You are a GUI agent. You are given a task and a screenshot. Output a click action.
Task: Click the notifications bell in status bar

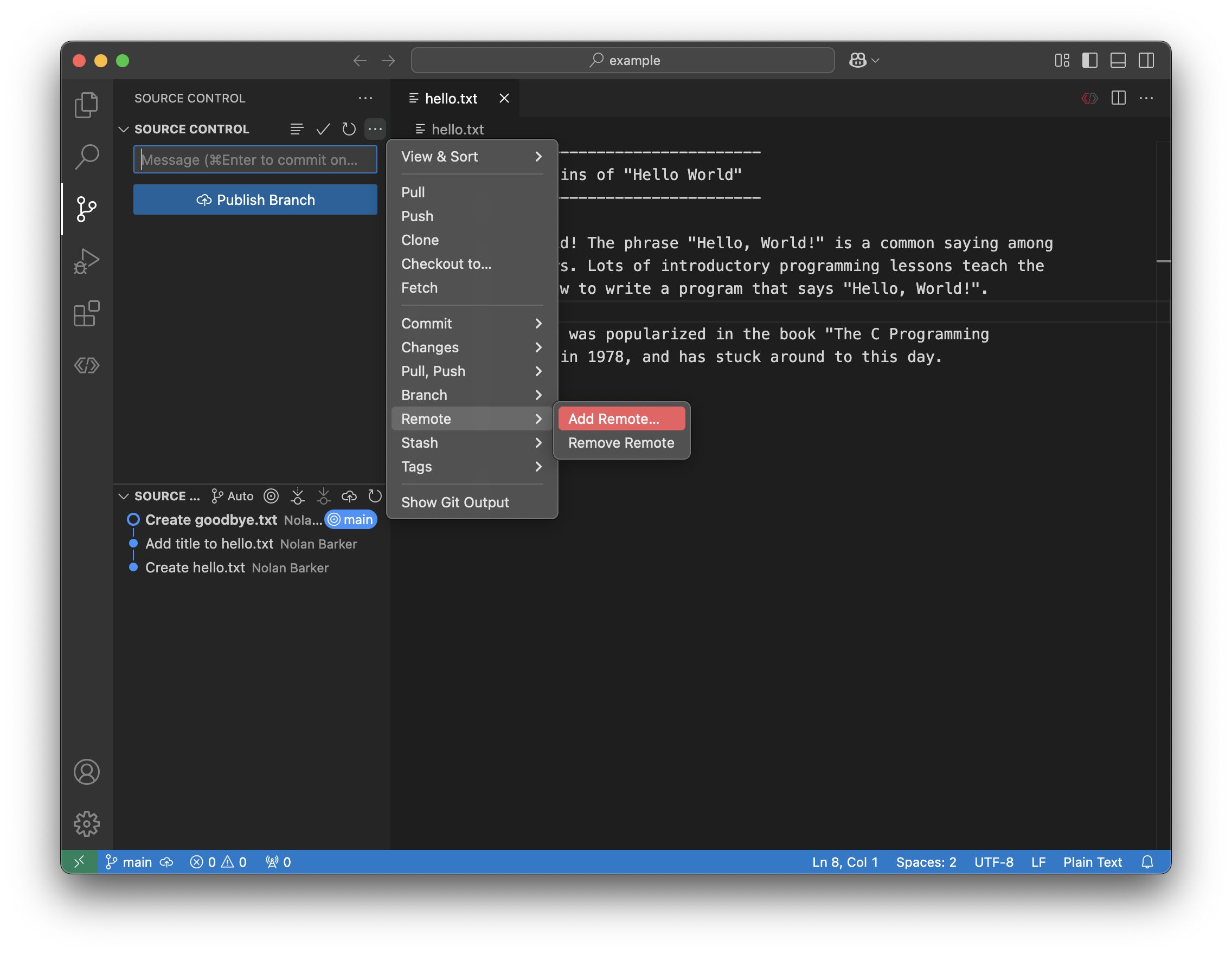[x=1147, y=861]
